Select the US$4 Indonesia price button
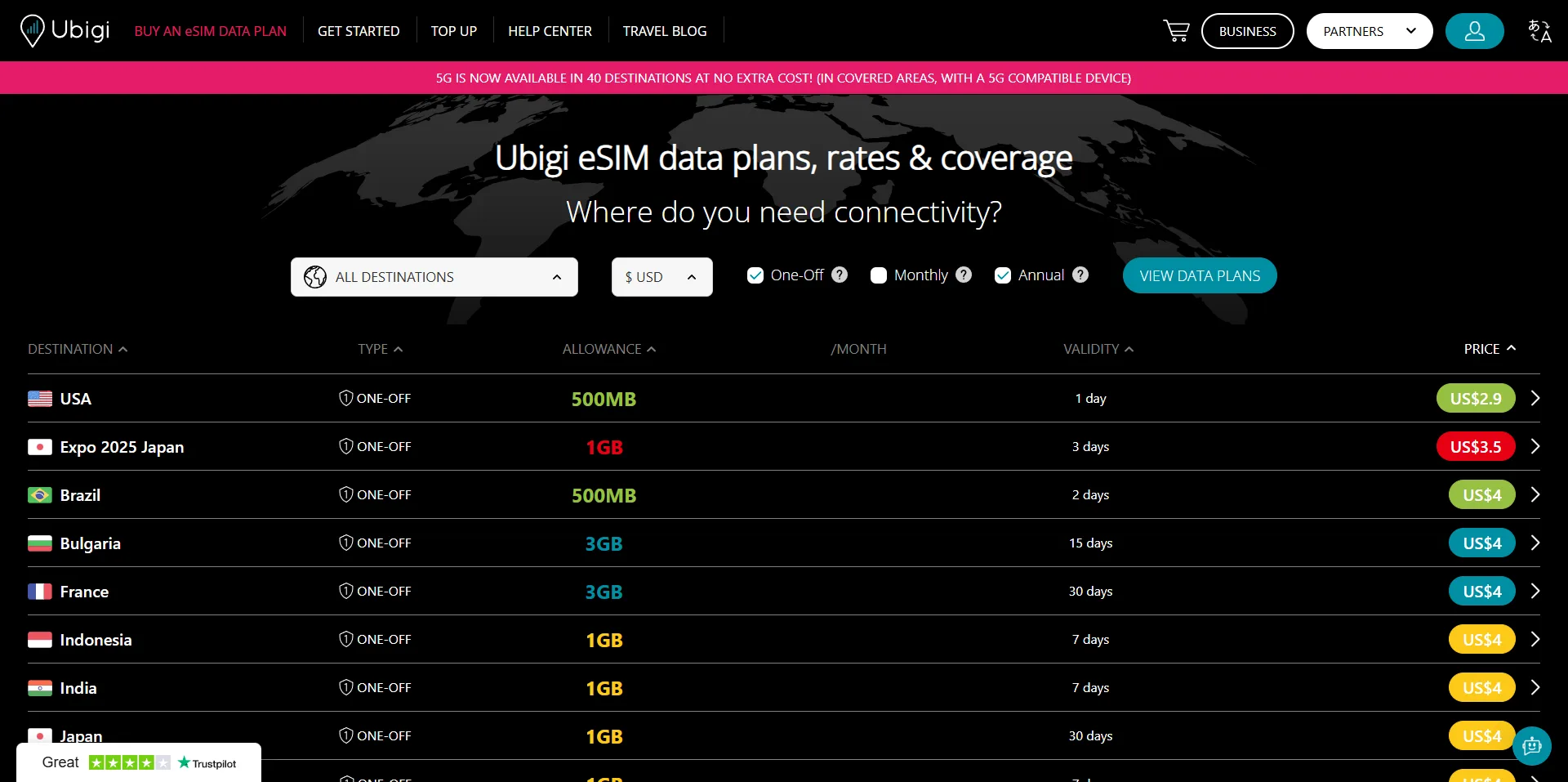Screen dimensions: 1568x782 pyautogui.click(x=1482, y=639)
